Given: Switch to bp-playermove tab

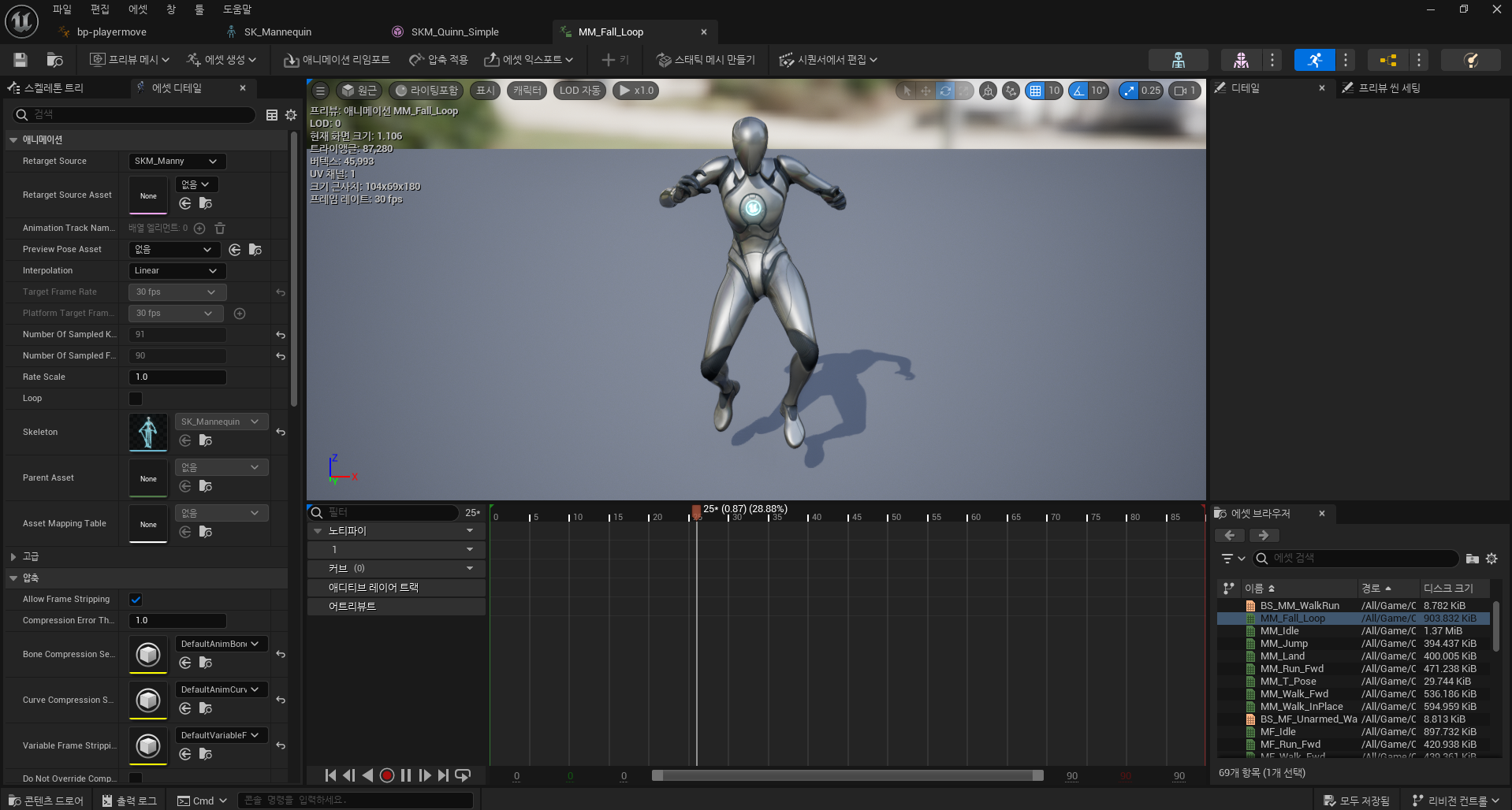Looking at the screenshot, I should 111,32.
